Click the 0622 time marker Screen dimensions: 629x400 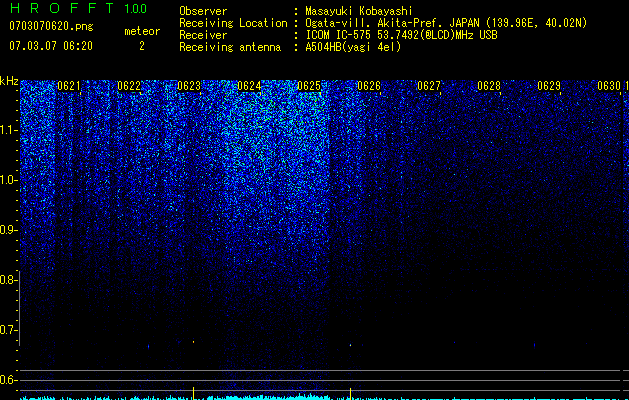click(129, 86)
